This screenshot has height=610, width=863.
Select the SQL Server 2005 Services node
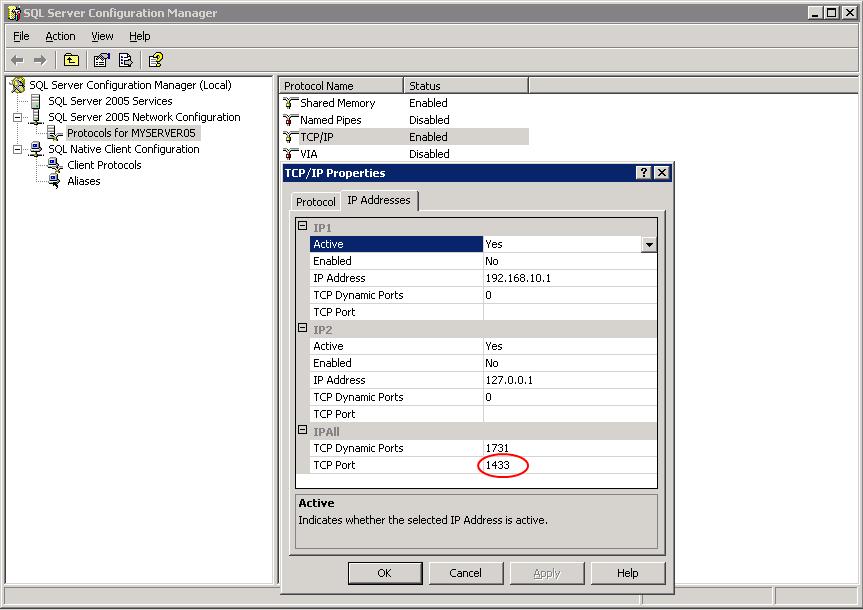click(110, 101)
